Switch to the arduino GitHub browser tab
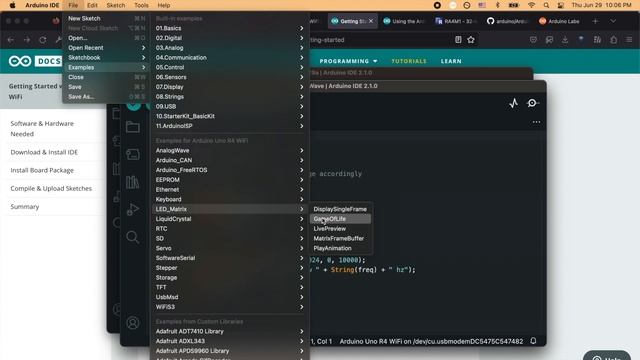 tap(507, 21)
